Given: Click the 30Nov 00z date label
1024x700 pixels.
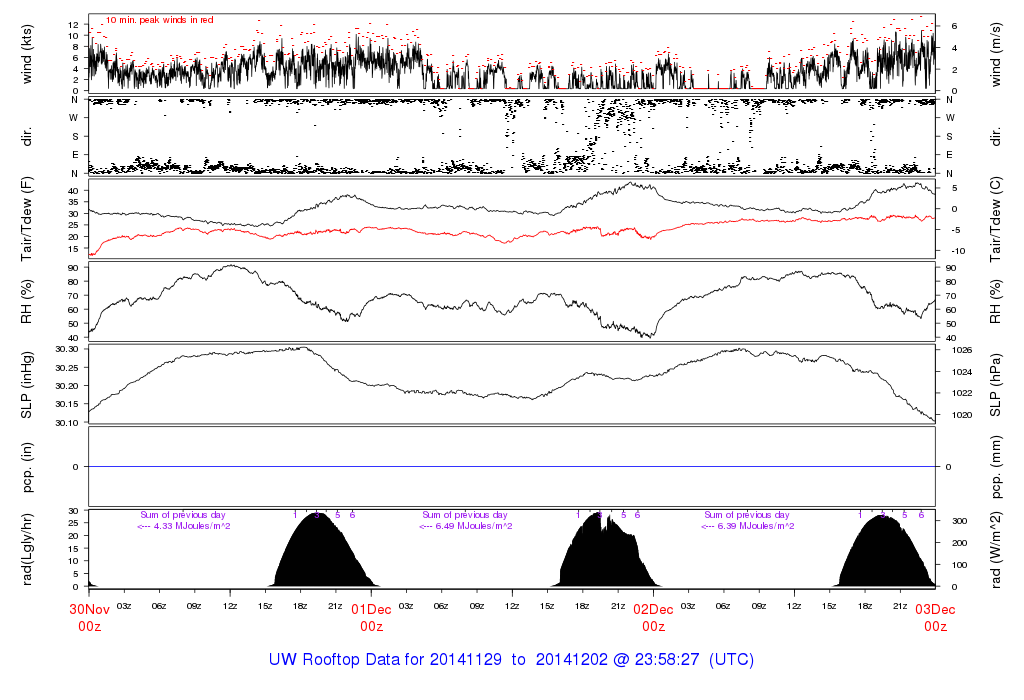Looking at the screenshot, I should click(x=88, y=617).
